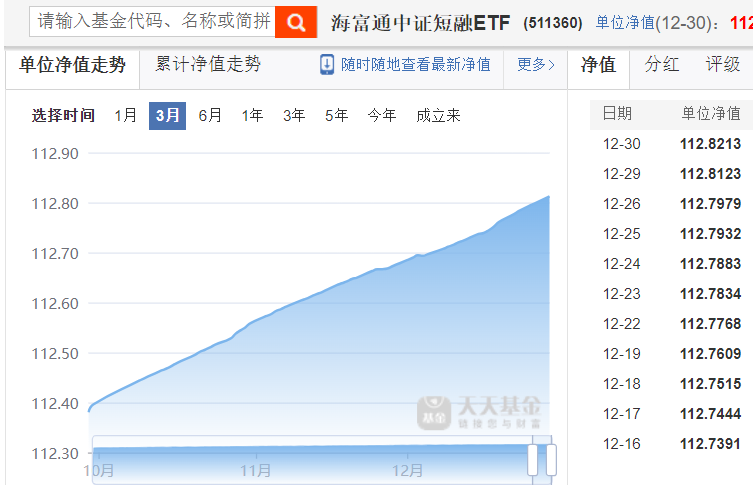Click the left handle of chart range slider
Screen dimensions: 753x485
[x=533, y=460]
